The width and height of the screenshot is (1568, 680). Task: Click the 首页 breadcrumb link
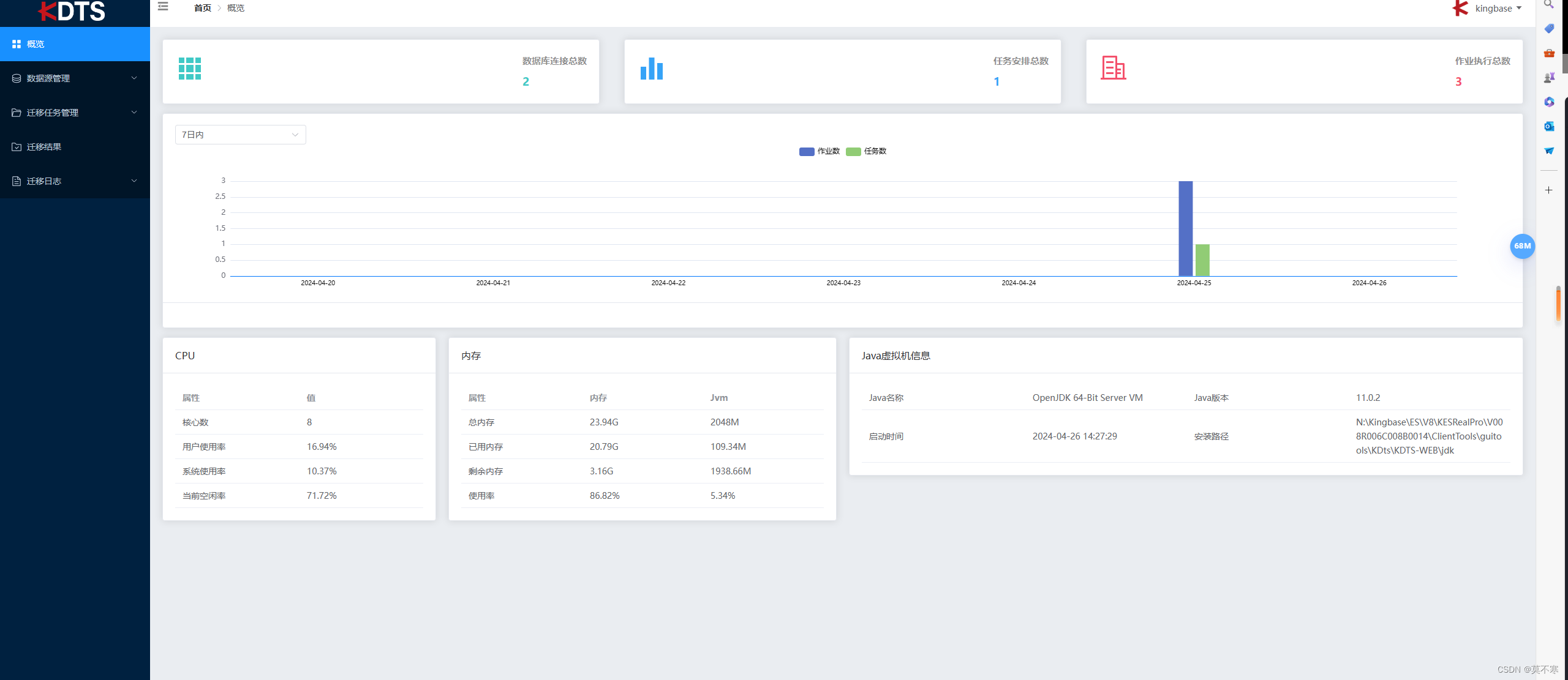(202, 8)
